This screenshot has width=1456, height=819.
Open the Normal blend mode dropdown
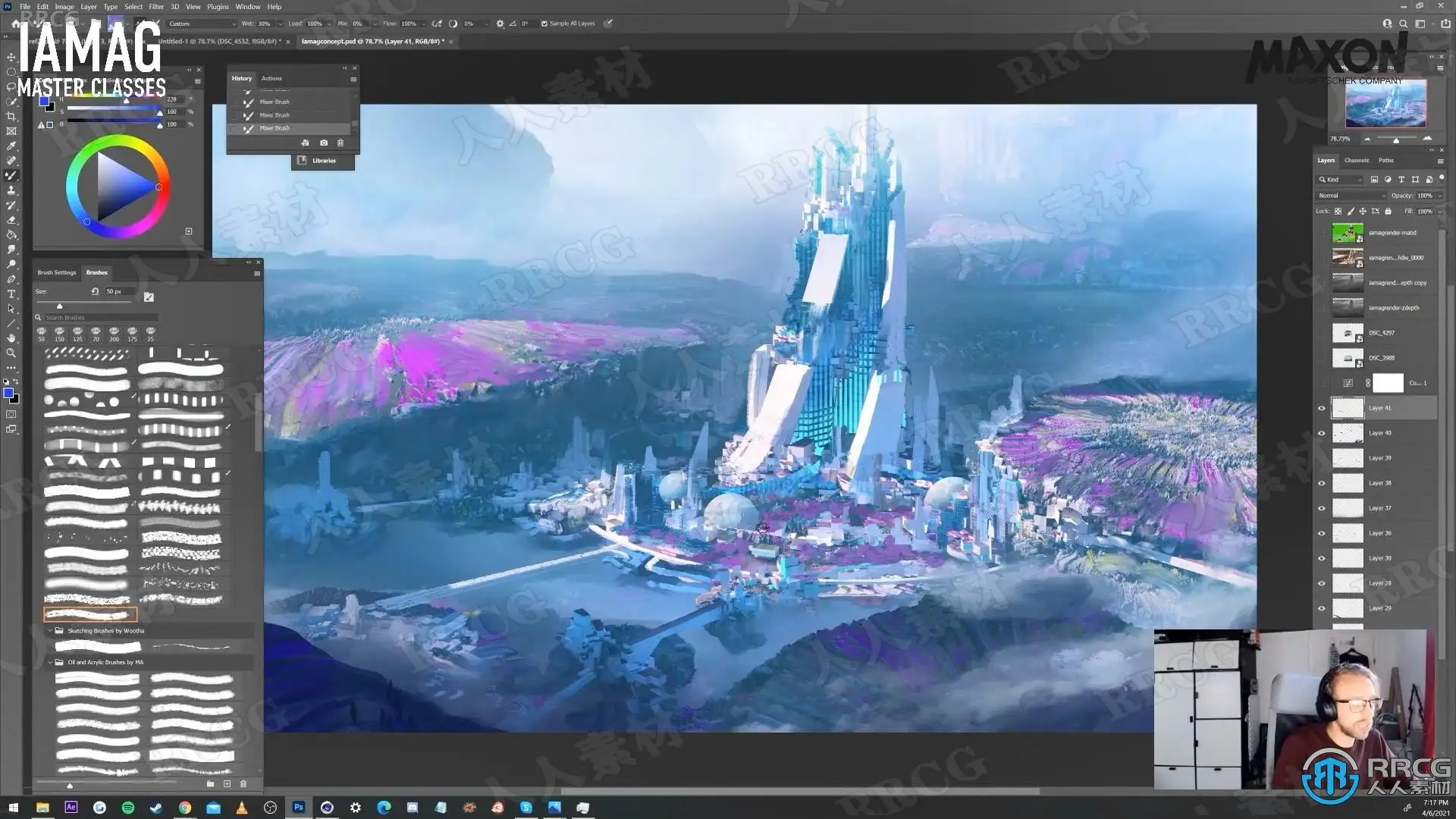point(1350,196)
